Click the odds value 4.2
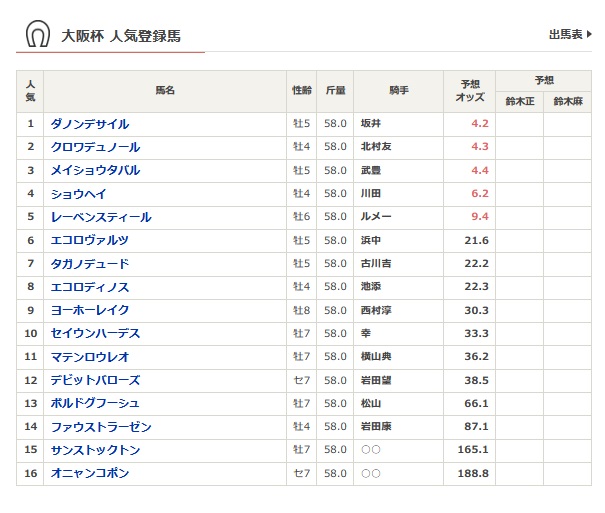The image size is (605, 513). click(480, 123)
